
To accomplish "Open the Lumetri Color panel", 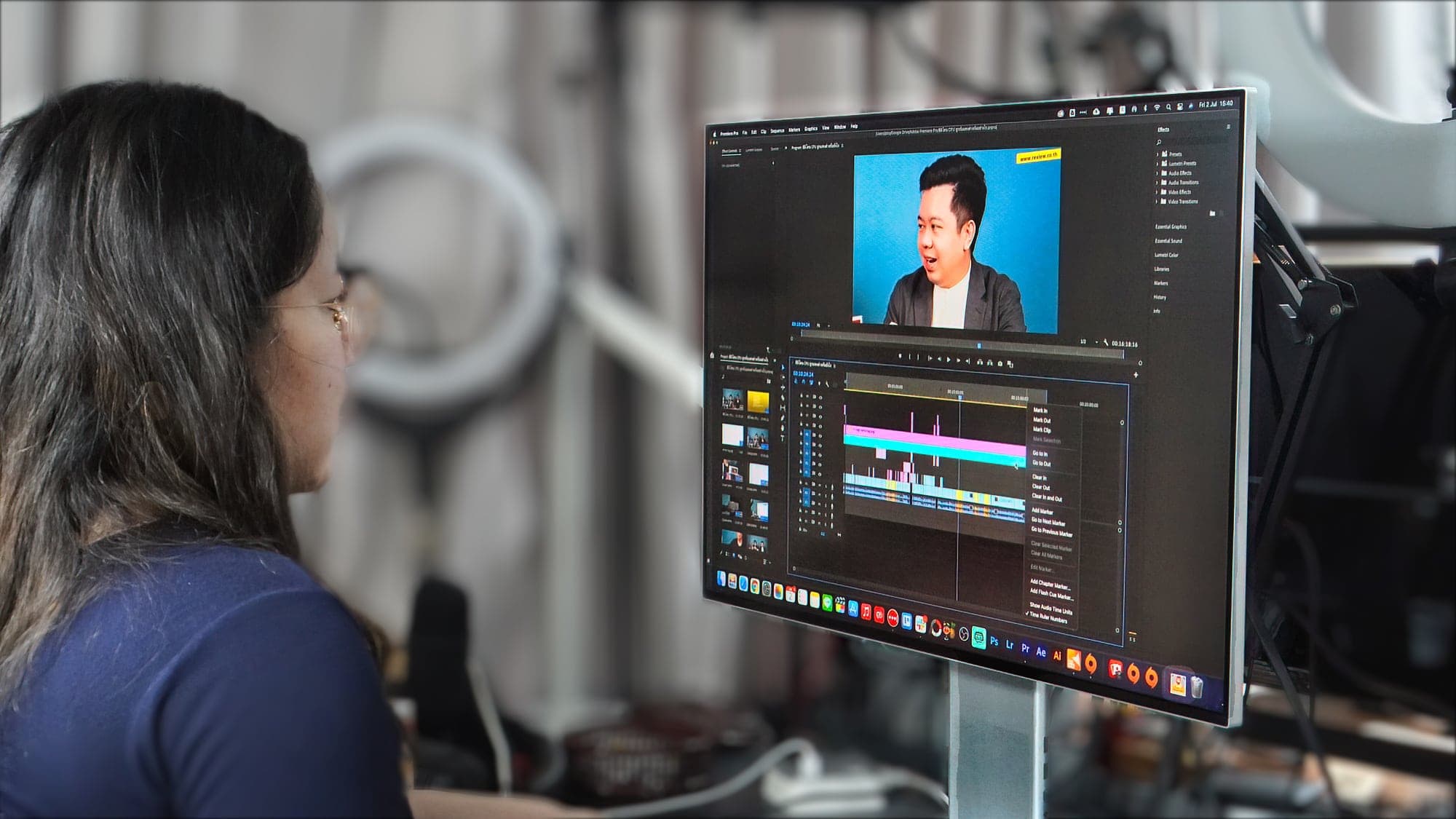I will 1166,255.
